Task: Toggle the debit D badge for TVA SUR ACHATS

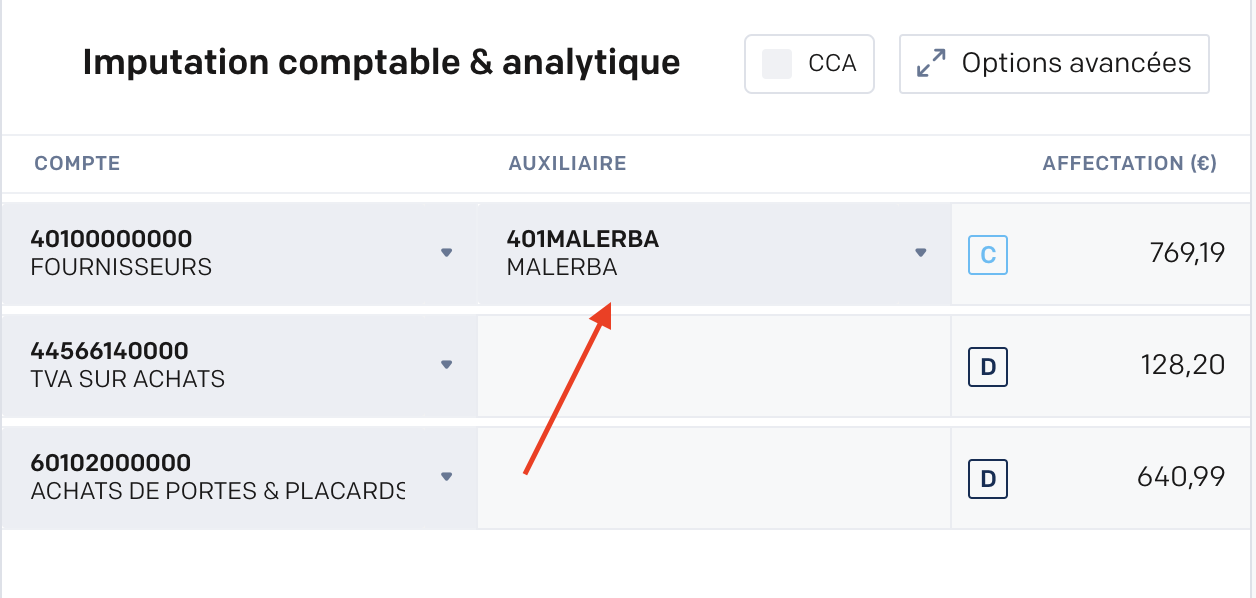Action: (x=987, y=367)
